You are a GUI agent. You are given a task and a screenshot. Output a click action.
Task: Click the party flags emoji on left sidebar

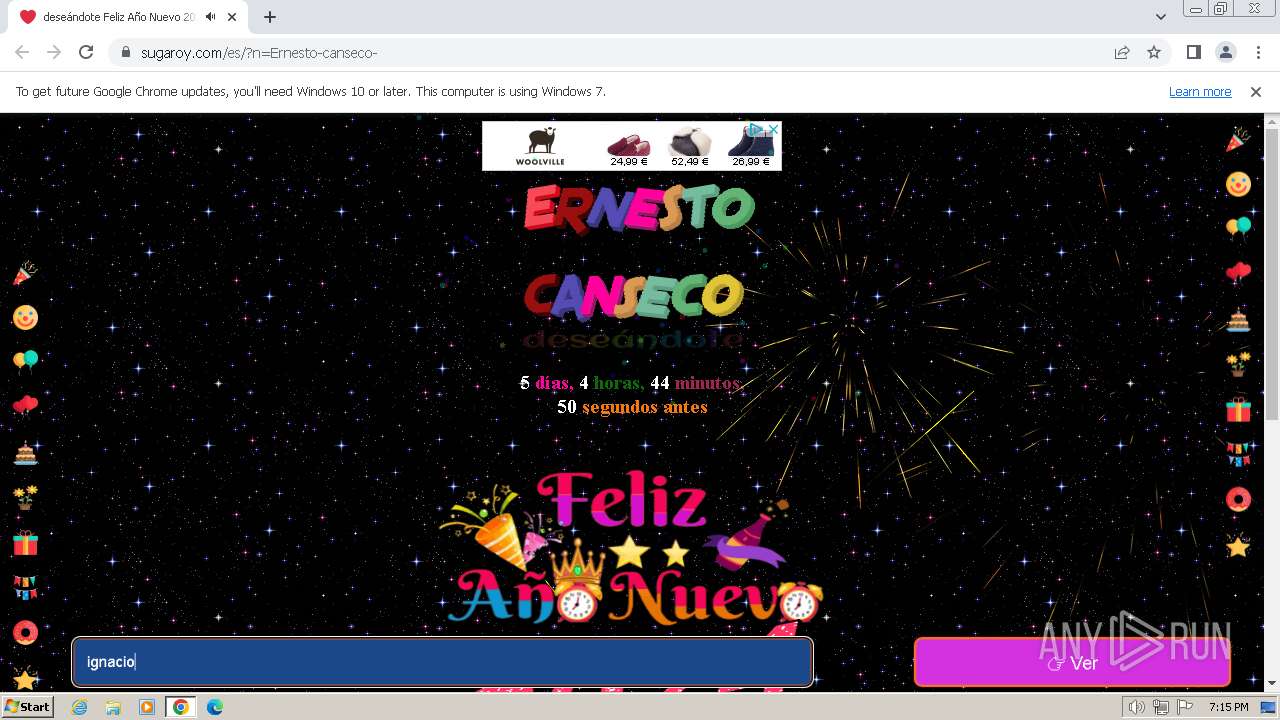coord(25,587)
